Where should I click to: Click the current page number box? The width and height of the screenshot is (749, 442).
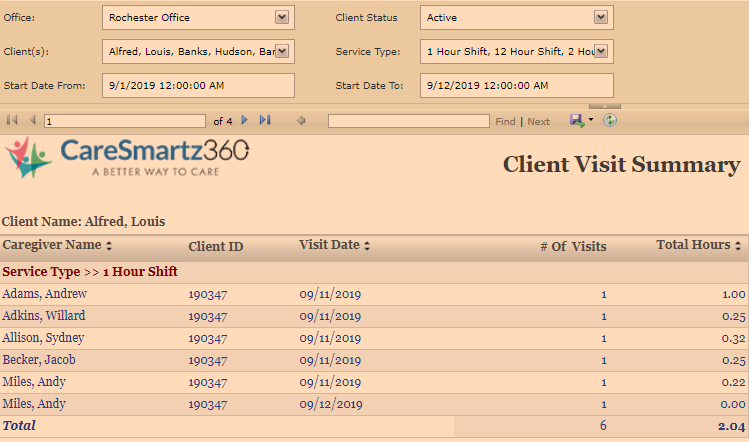click(125, 121)
